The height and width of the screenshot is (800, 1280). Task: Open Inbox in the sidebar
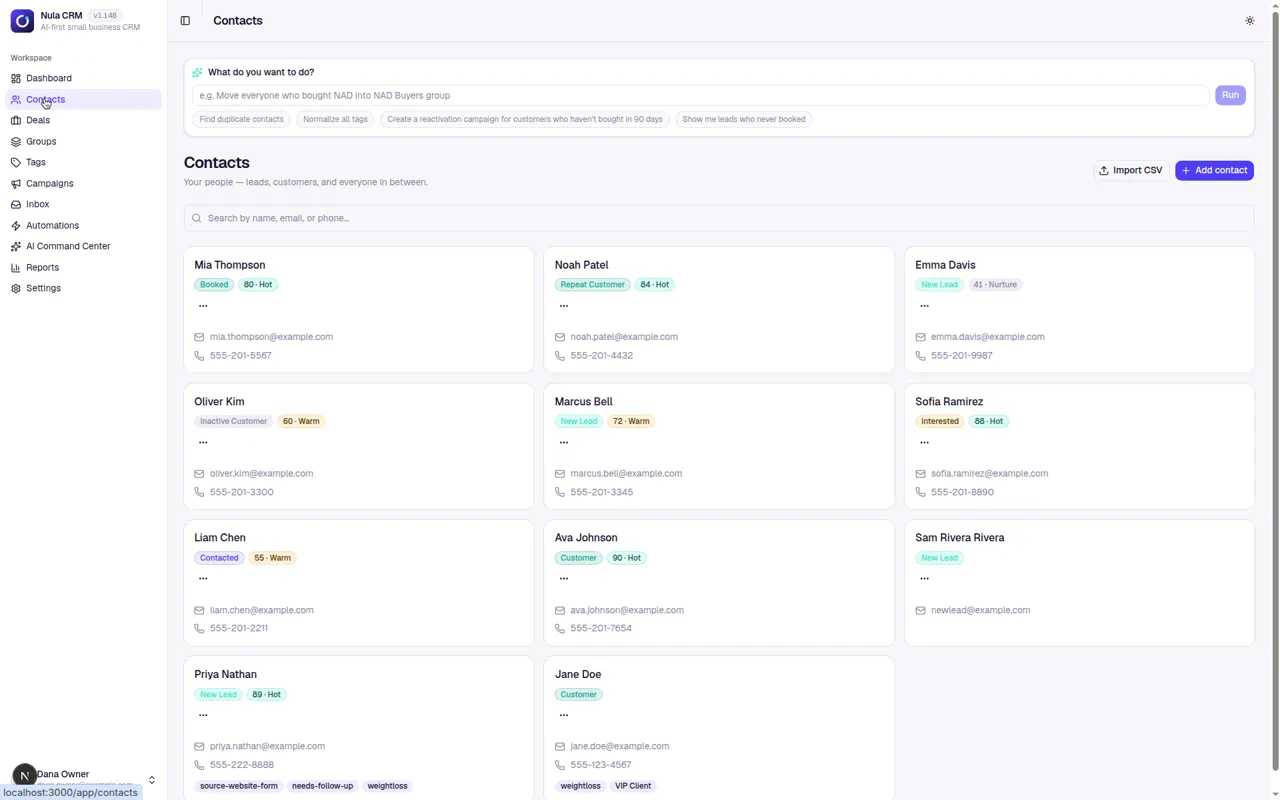(x=84, y=204)
